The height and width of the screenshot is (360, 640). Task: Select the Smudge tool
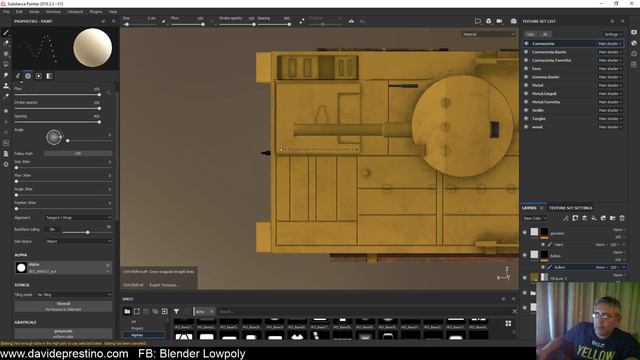[6, 75]
